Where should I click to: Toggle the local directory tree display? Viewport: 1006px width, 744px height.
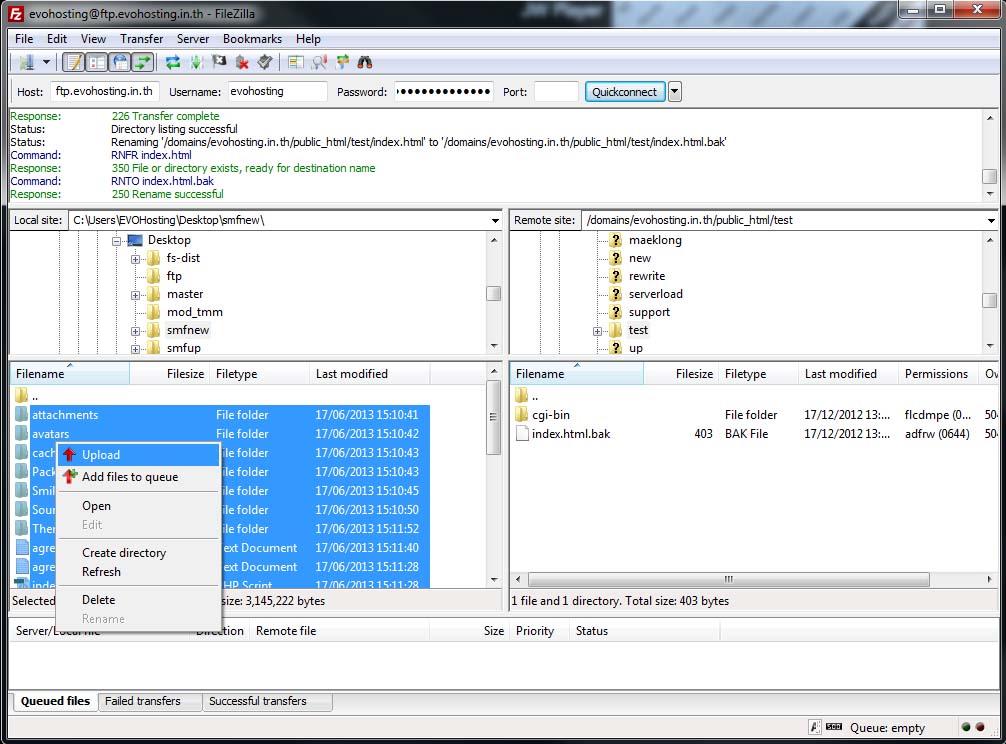click(x=97, y=62)
